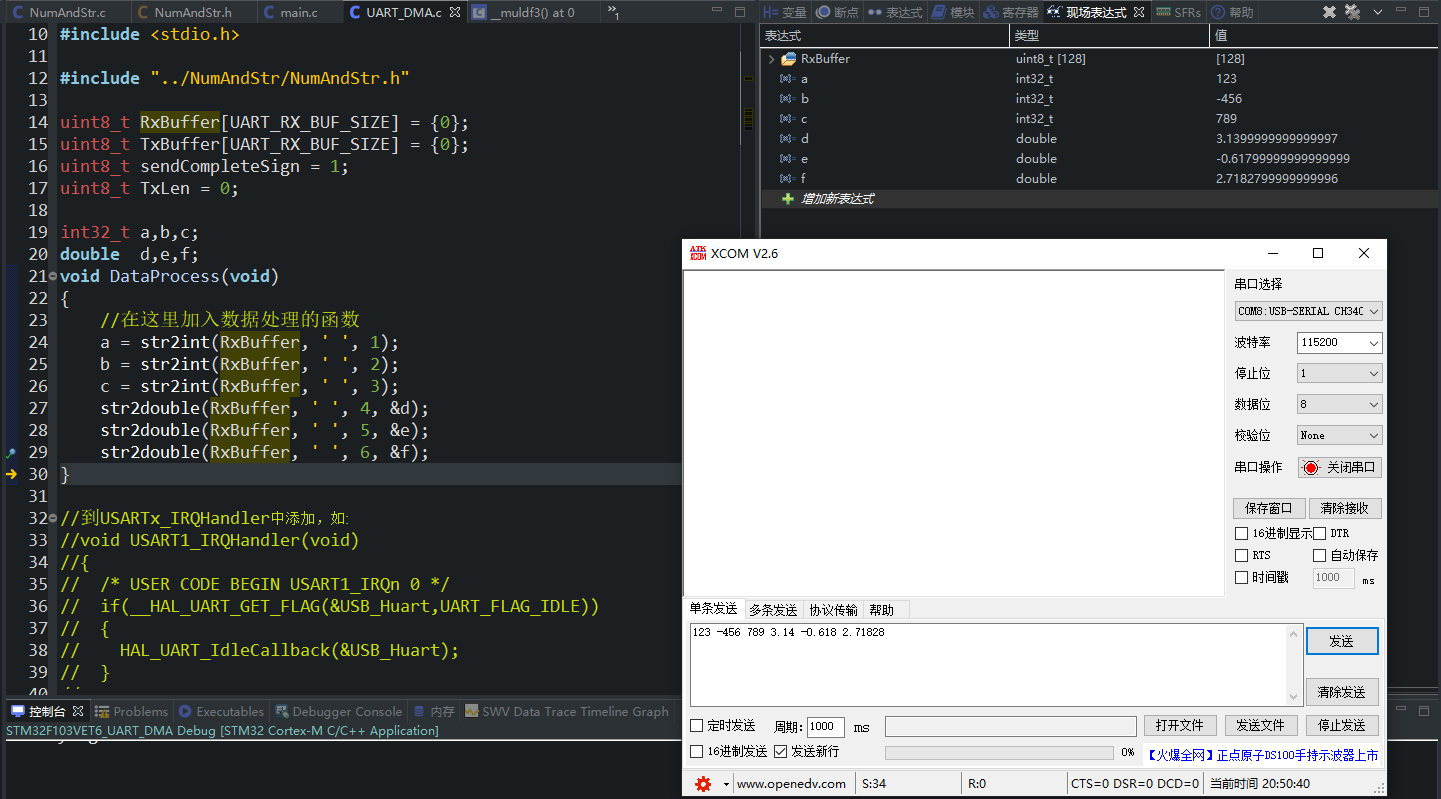Open the 正点原子DS100 advertisement link
Screen dimensions: 1441x799
[1262, 755]
